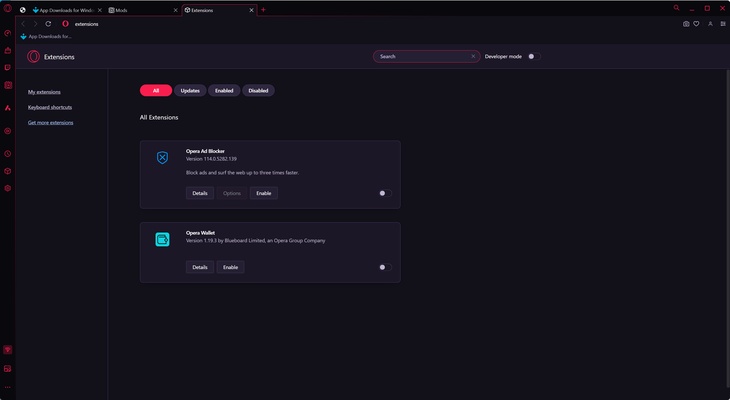Open App Downloads bookmark in bookmarks bar

click(46, 36)
